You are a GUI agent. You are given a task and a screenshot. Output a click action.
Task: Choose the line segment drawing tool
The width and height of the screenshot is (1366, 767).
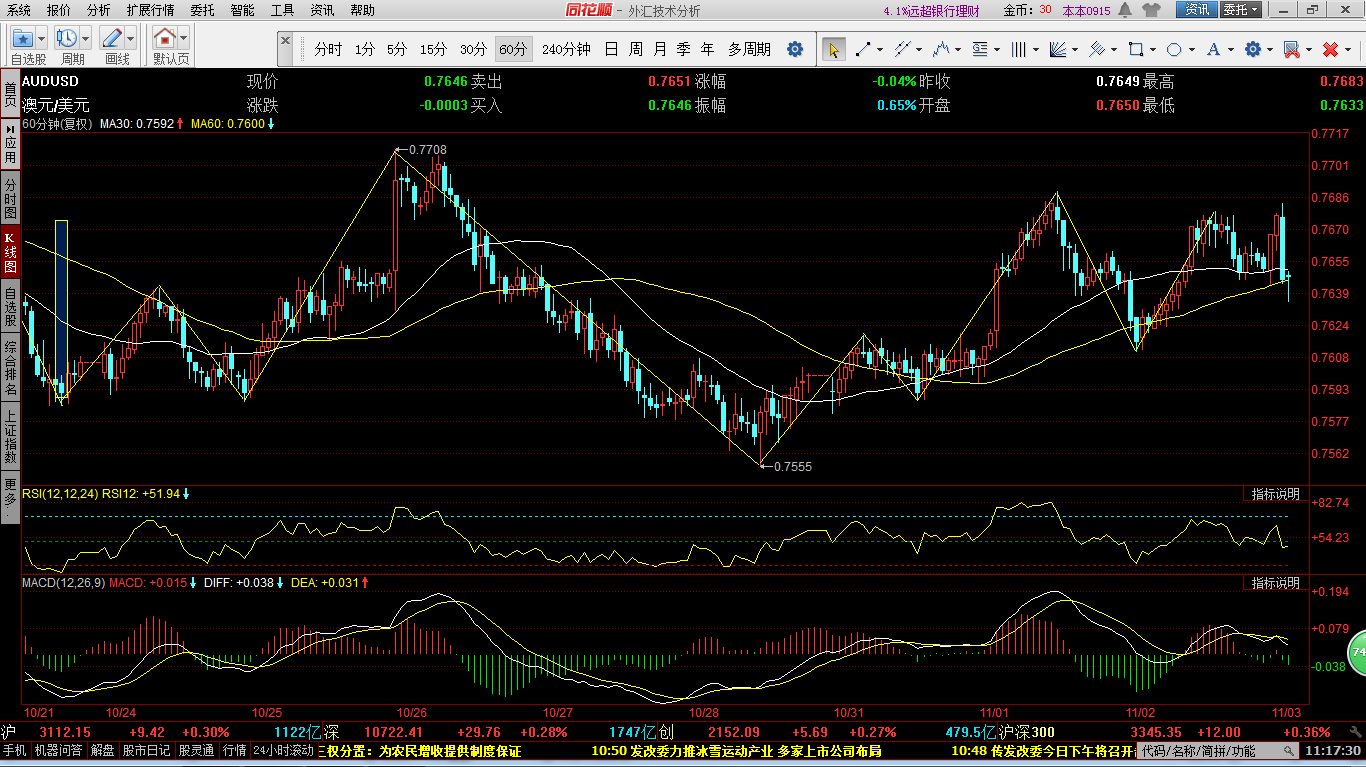(x=861, y=49)
